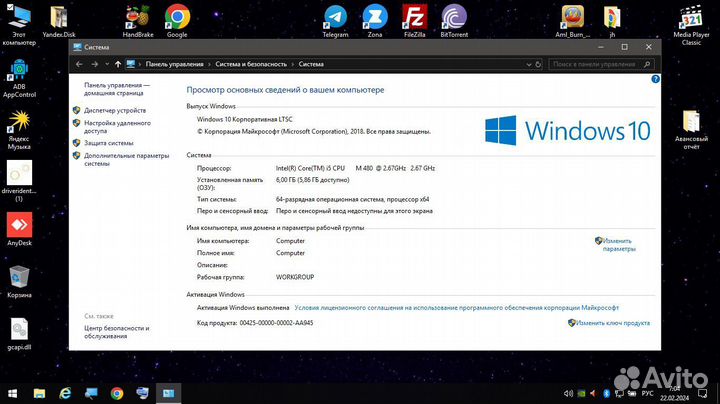The image size is (720, 404).
Task: Click the text Windows 10 Корпоративная LTSC
Action: tap(245, 119)
